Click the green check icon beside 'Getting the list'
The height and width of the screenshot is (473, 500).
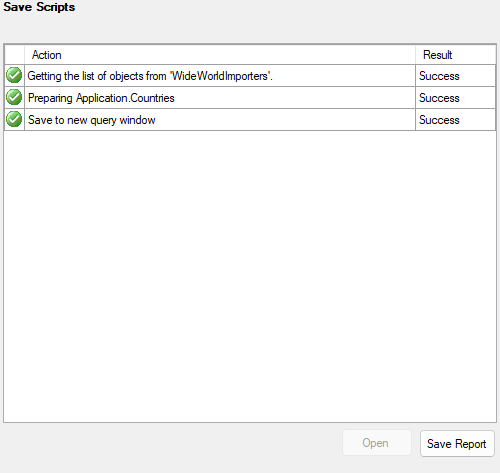(14, 75)
